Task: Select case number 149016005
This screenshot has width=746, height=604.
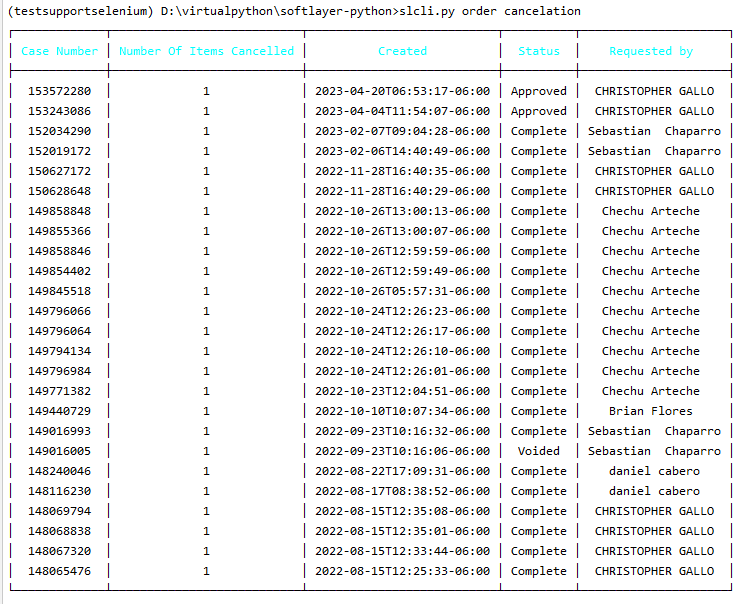Action: click(x=59, y=450)
